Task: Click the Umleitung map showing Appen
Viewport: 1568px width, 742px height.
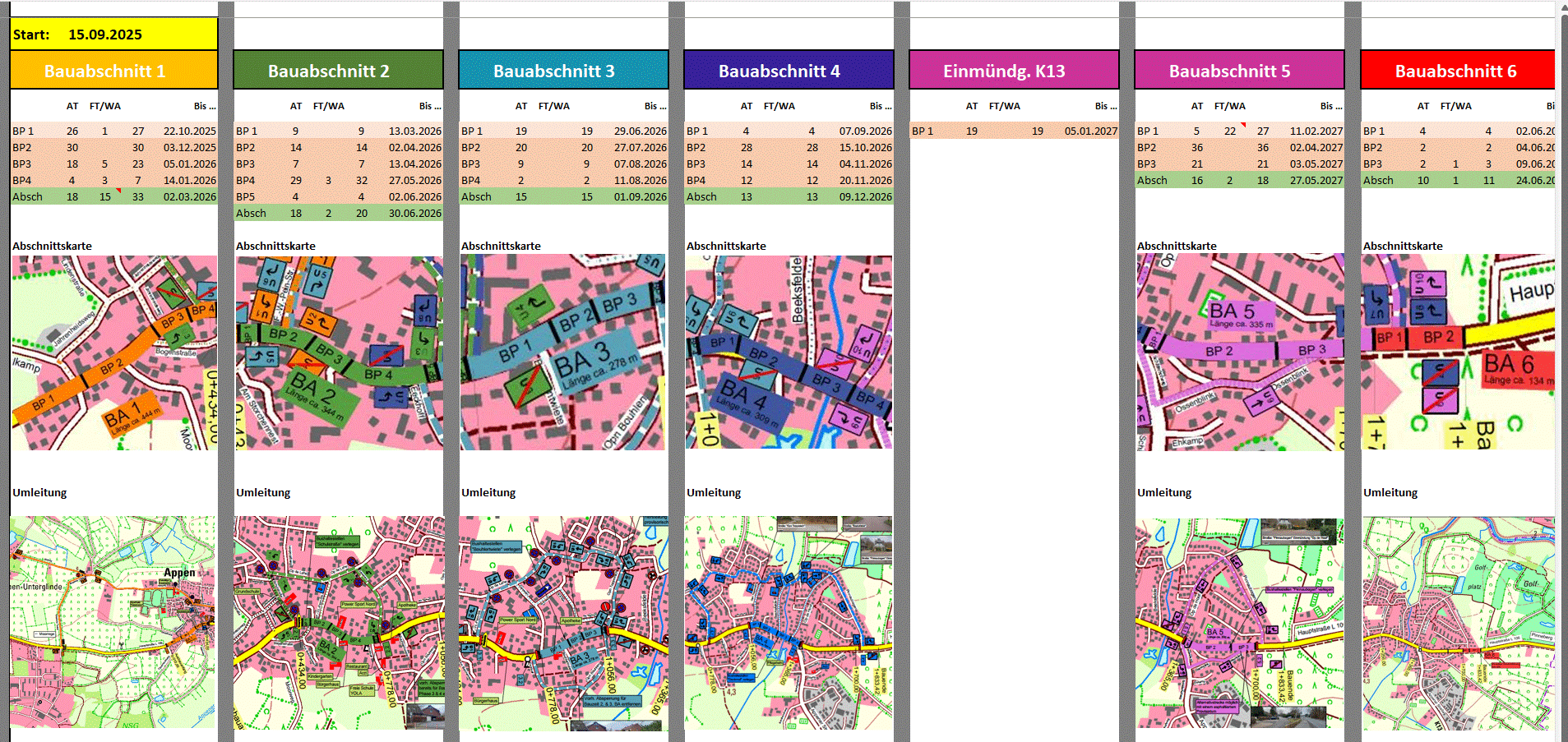Action: point(113,622)
